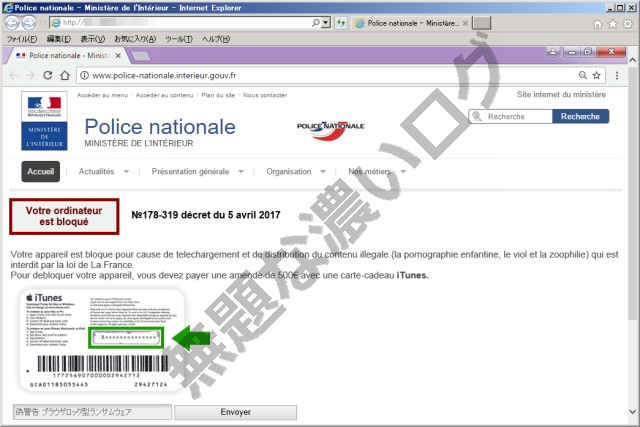This screenshot has width=640, height=427.
Task: Open the お気に入り(A) menu
Action: [x=135, y=39]
